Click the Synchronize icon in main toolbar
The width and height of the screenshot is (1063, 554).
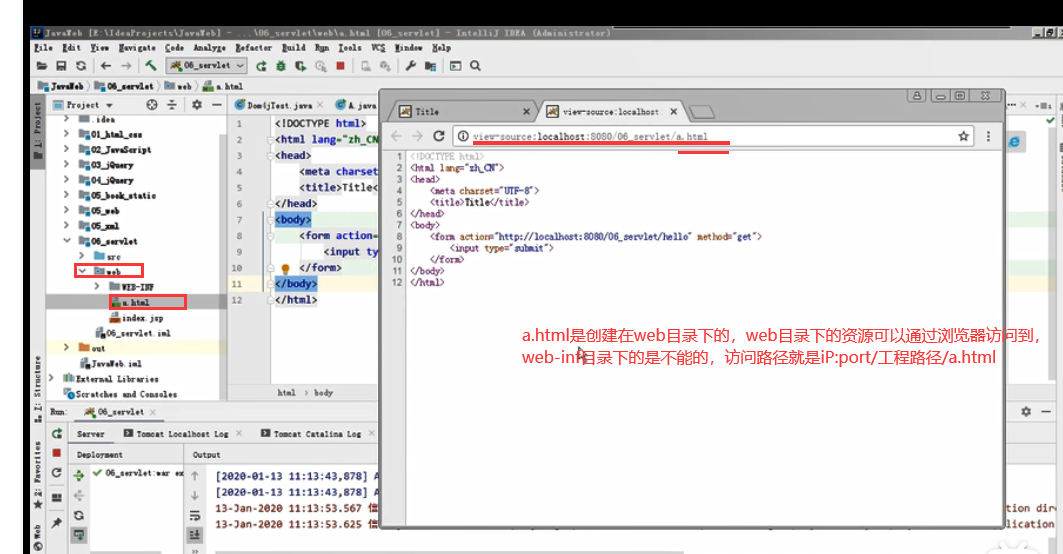[x=81, y=66]
